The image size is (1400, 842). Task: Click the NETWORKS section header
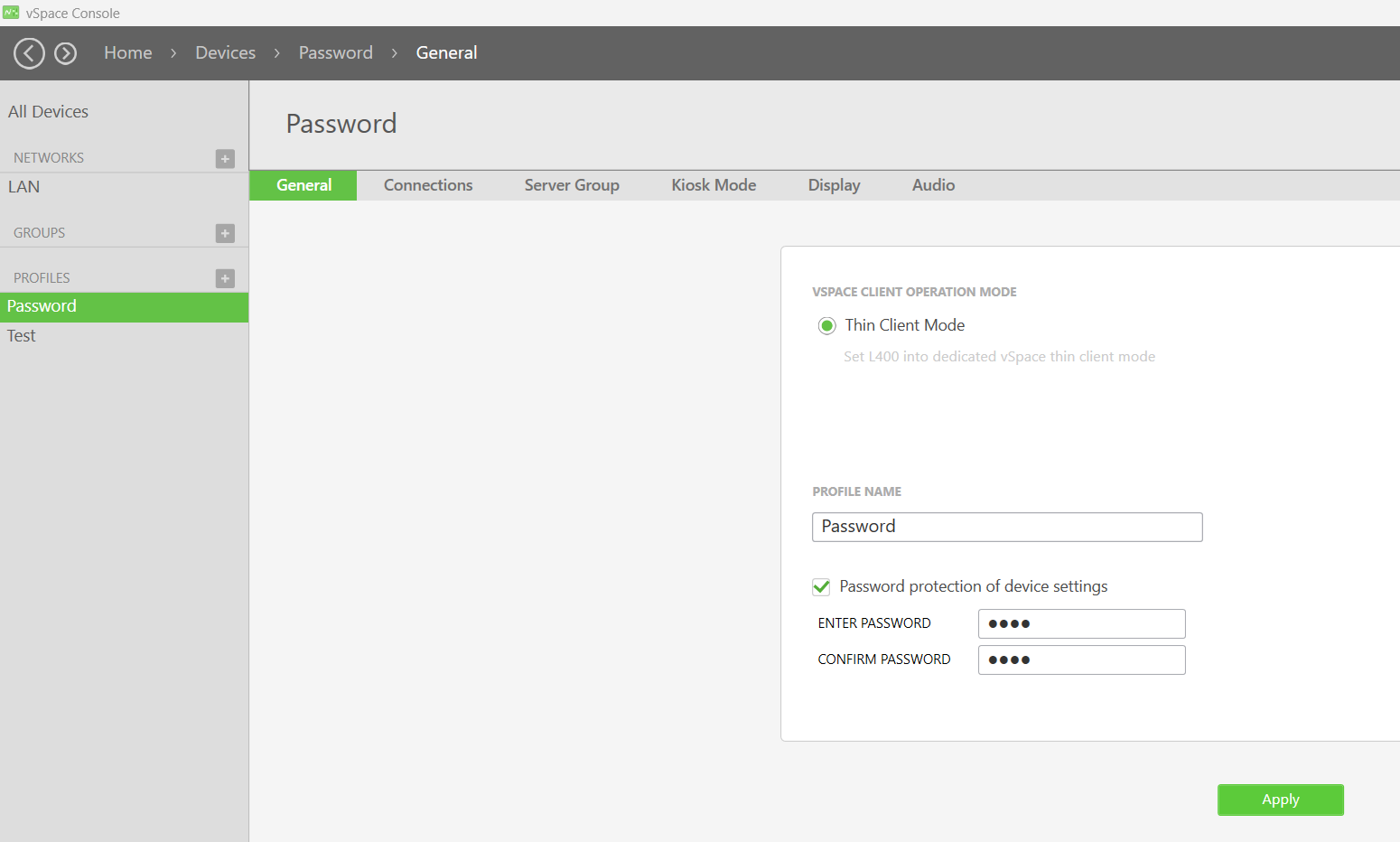(x=49, y=158)
